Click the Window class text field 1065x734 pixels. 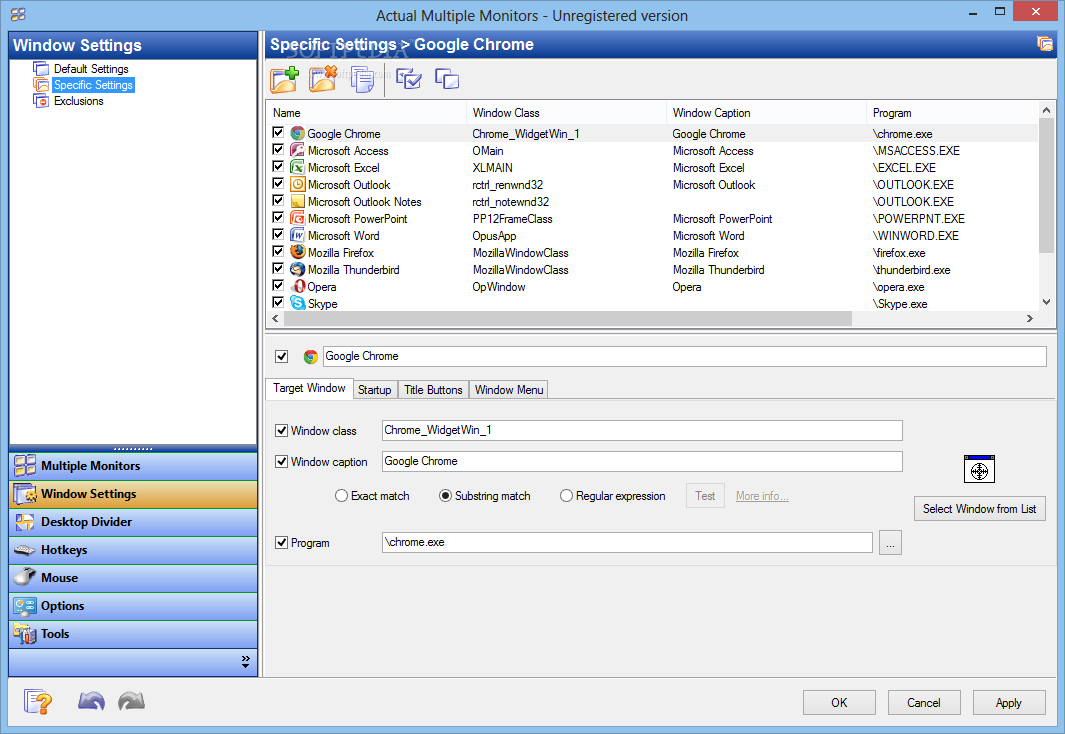642,430
